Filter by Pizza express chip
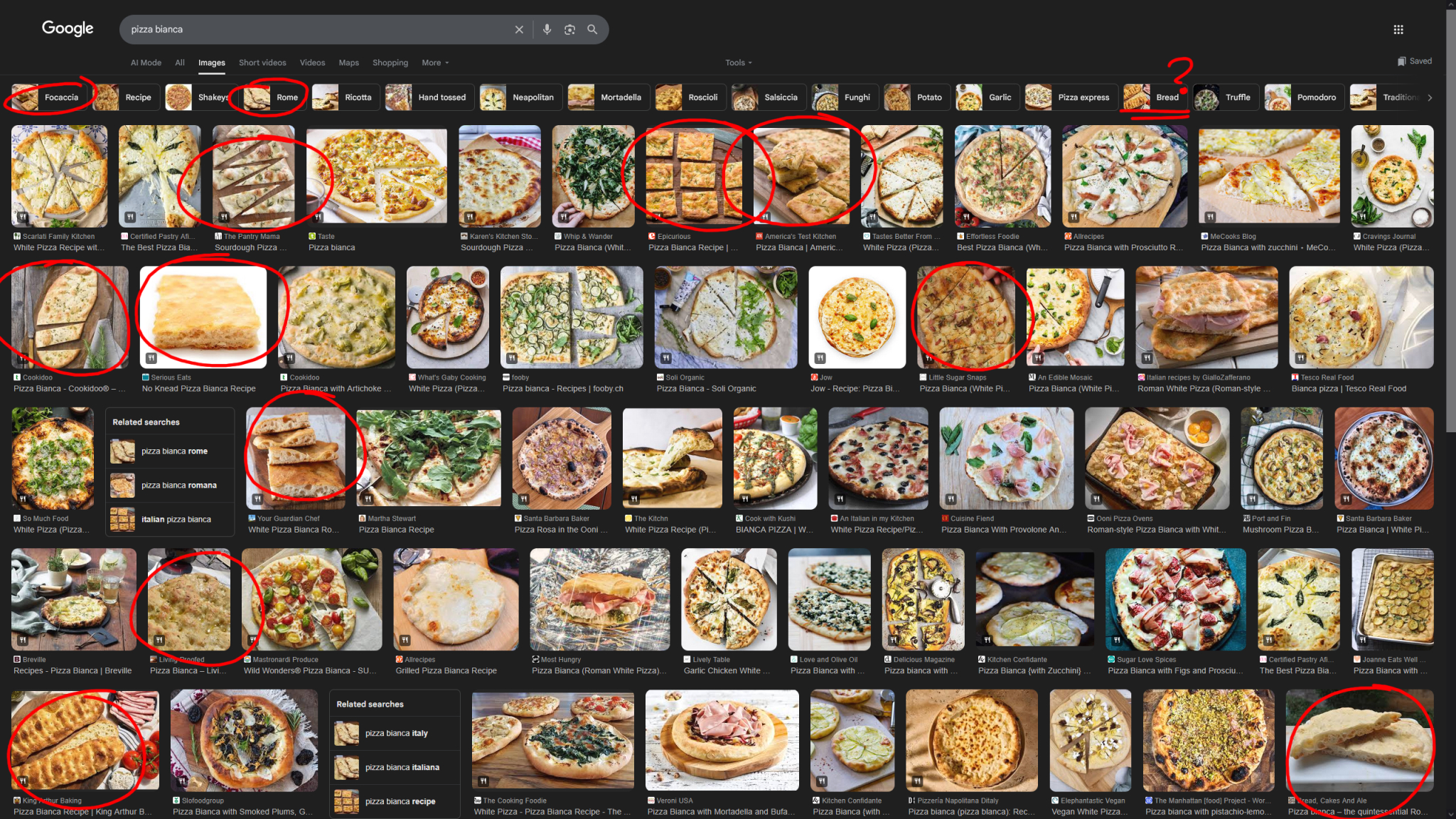Screen dimensions: 1456x819 pyautogui.click(x=1071, y=97)
